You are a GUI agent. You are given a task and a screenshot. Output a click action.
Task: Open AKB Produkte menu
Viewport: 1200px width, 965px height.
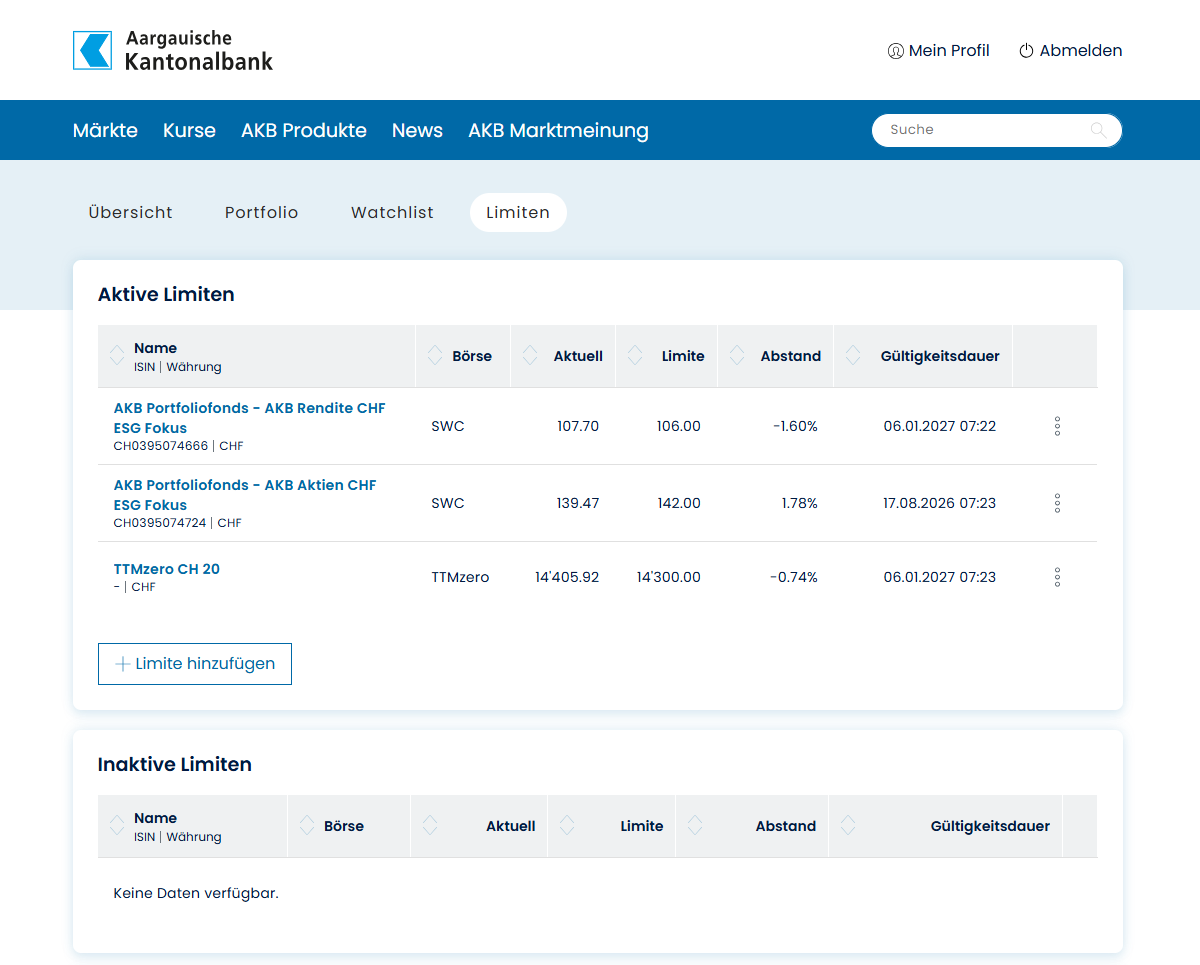point(304,130)
